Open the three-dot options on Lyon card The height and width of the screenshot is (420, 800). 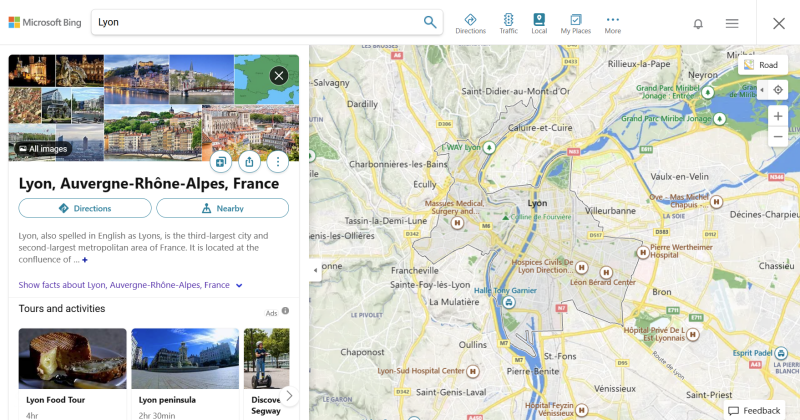click(277, 161)
